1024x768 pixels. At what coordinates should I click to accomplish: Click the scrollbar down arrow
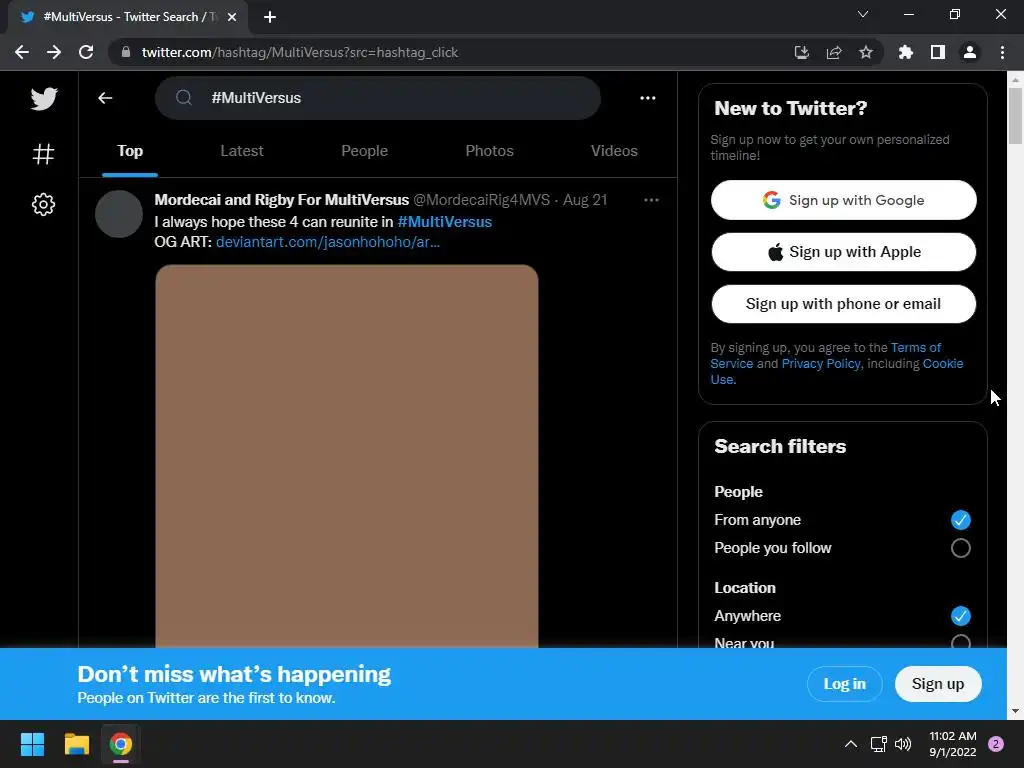1015,711
